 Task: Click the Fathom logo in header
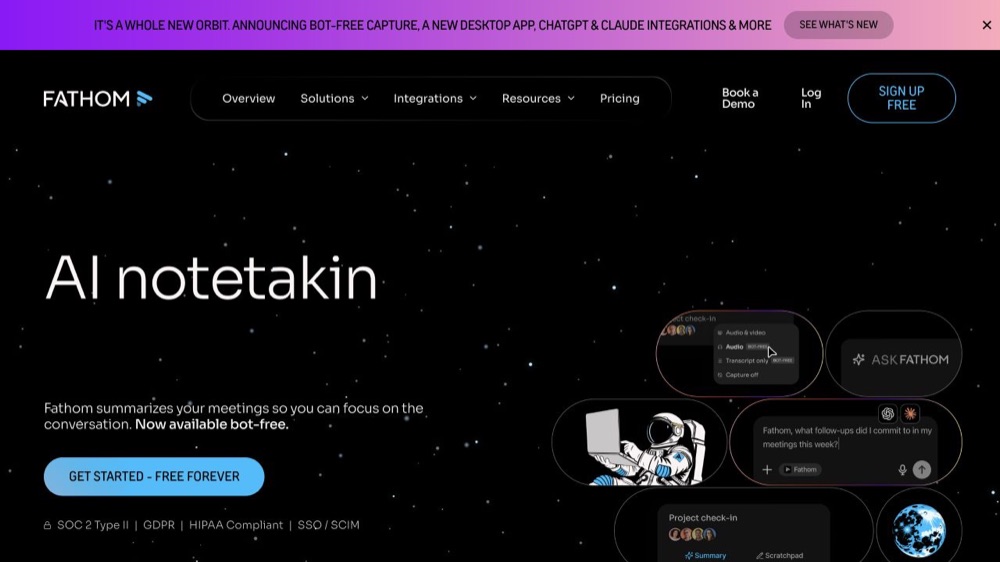point(98,98)
